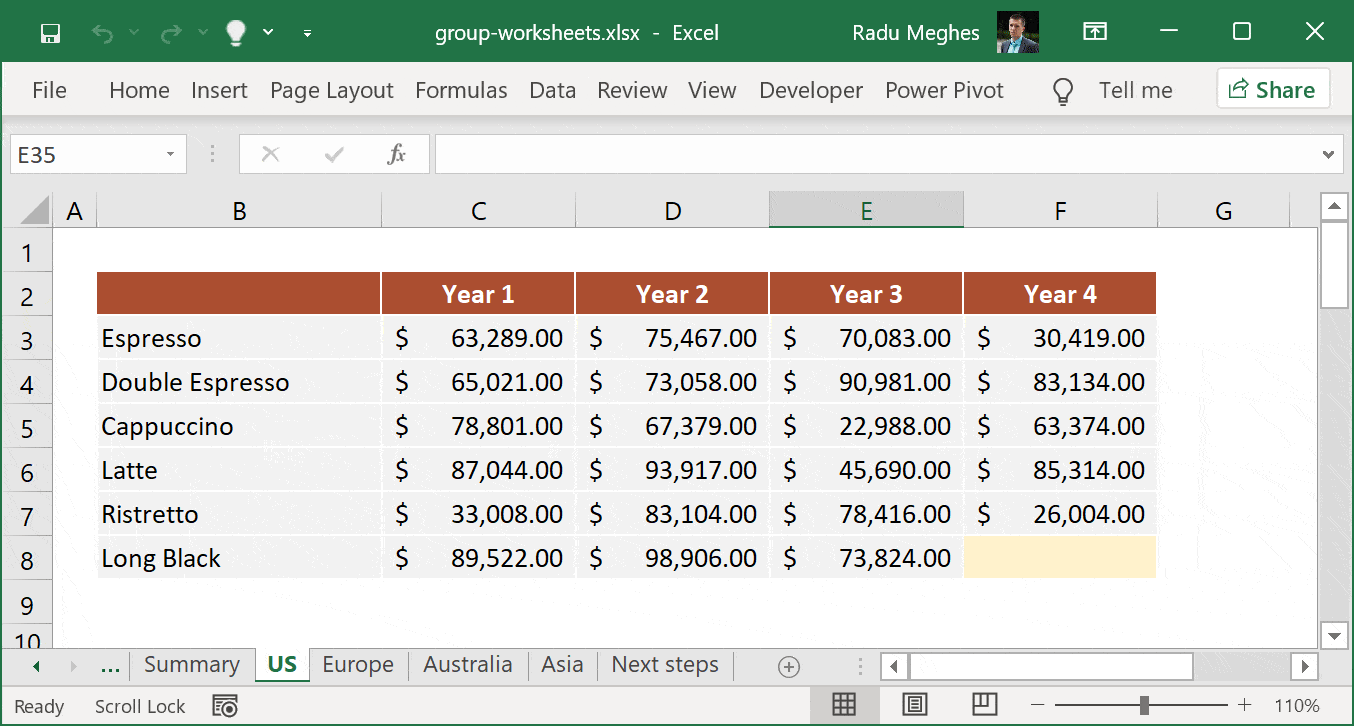The image size is (1354, 726).
Task: Select Page Break Preview in the status bar
Action: click(984, 705)
